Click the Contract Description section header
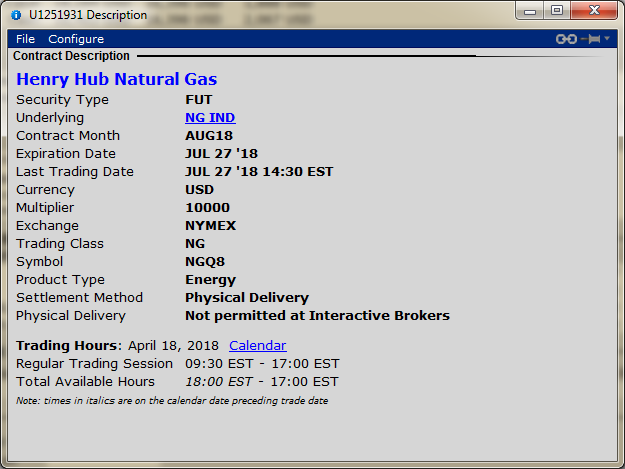Viewport: 625px width, 469px height. point(71,56)
